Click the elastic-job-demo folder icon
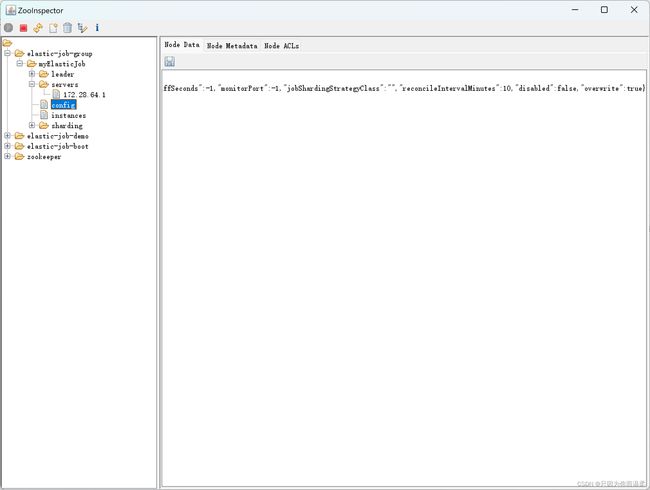Screen dimensions: 650x490 [x=19, y=136]
